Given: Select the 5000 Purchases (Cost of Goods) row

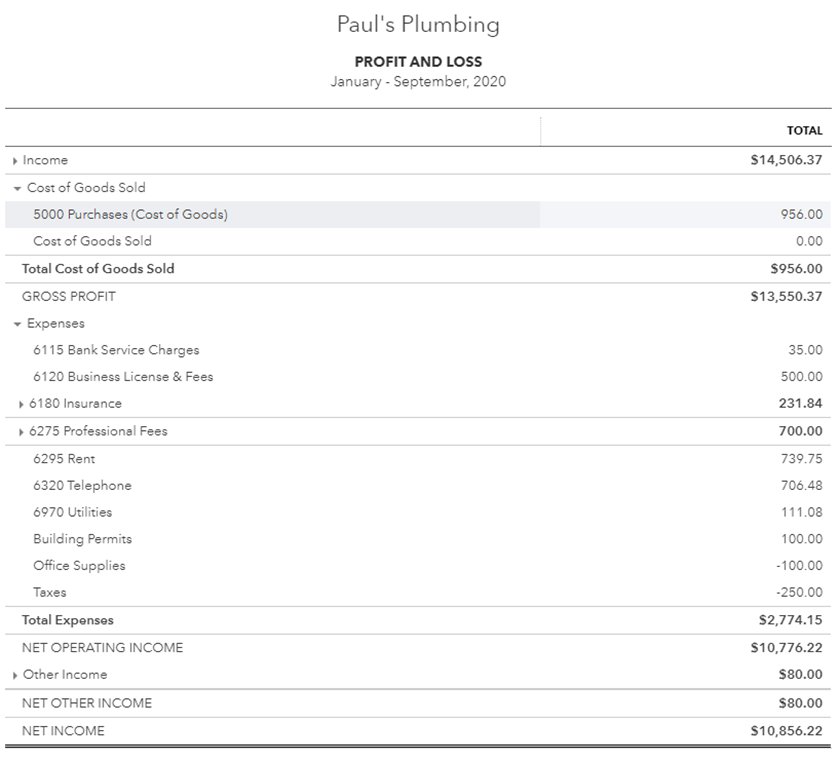Looking at the screenshot, I should click(130, 214).
